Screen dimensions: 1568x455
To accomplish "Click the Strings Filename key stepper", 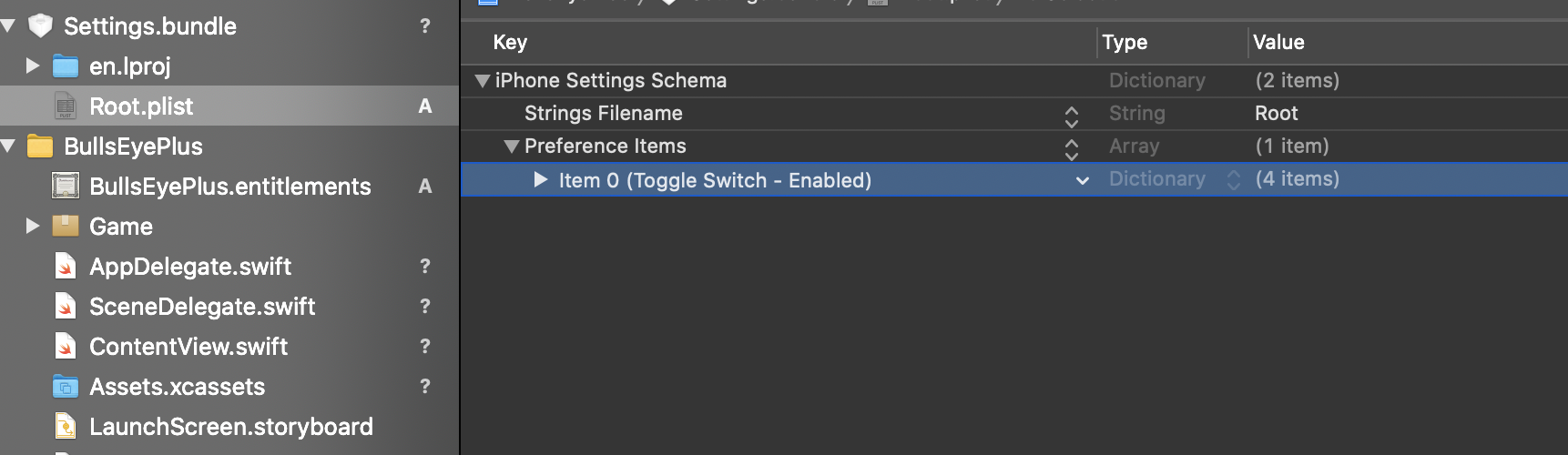I will (1072, 116).
